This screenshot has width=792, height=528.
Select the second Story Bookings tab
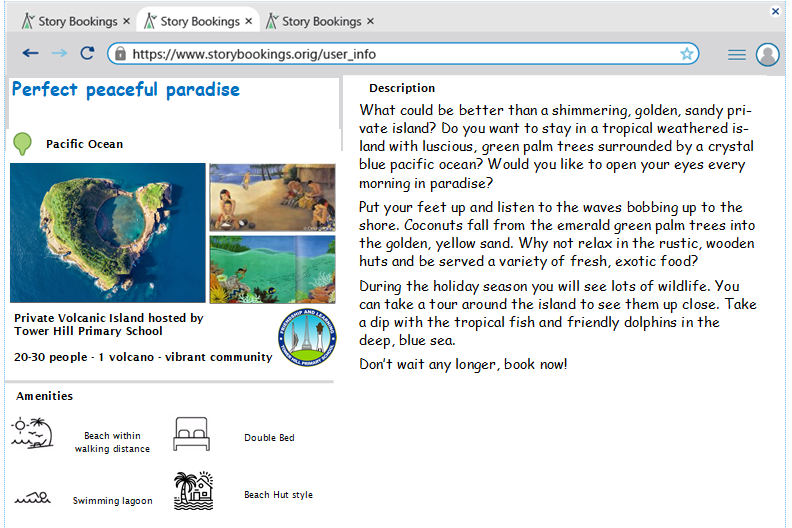[198, 21]
